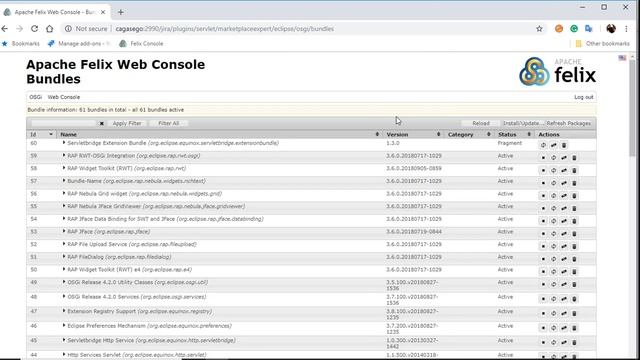Open the Web Console menu
Viewport: 640px width, 360px height.
point(64,97)
